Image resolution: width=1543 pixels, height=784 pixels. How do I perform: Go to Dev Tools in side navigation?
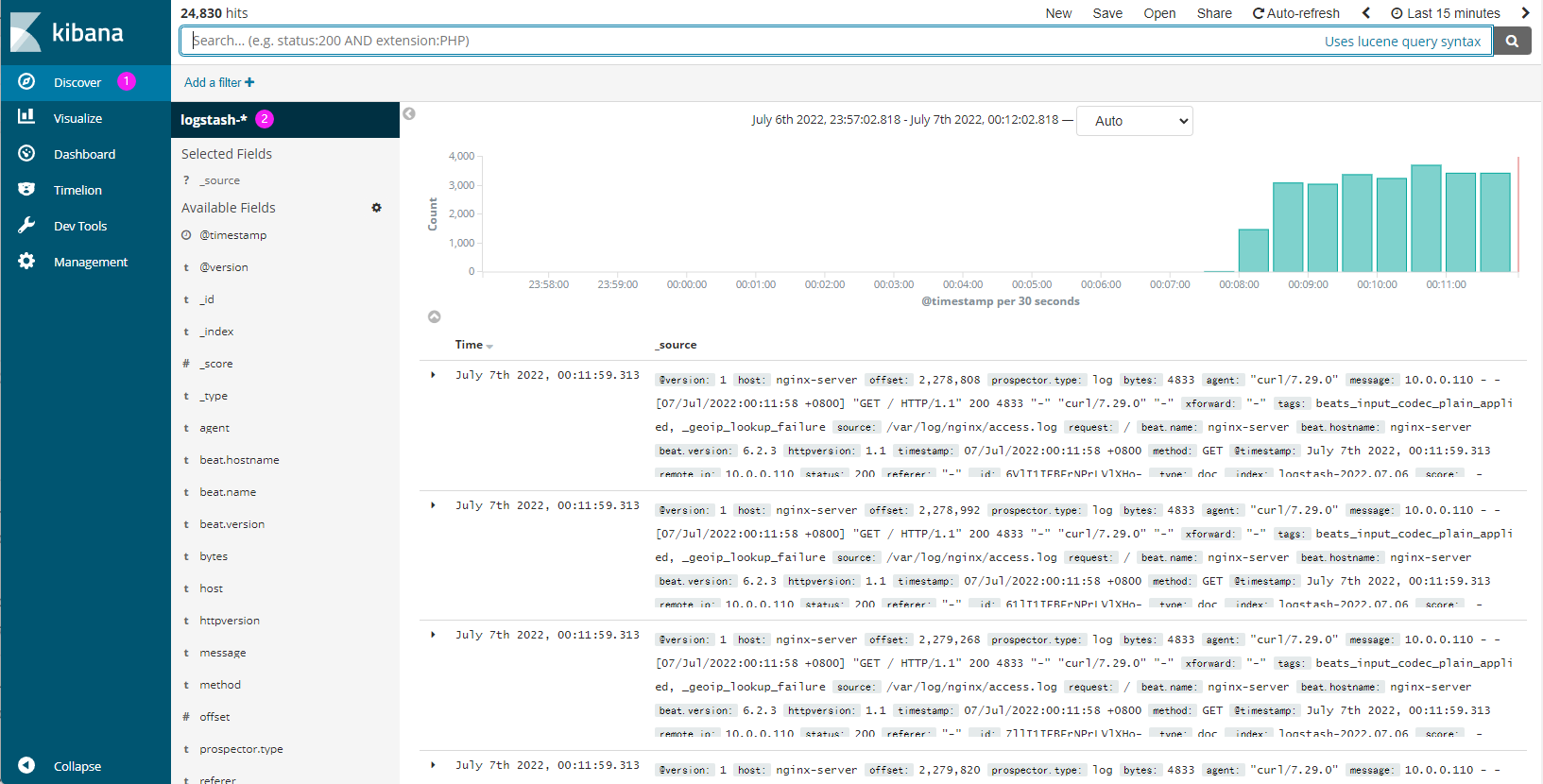pos(80,226)
